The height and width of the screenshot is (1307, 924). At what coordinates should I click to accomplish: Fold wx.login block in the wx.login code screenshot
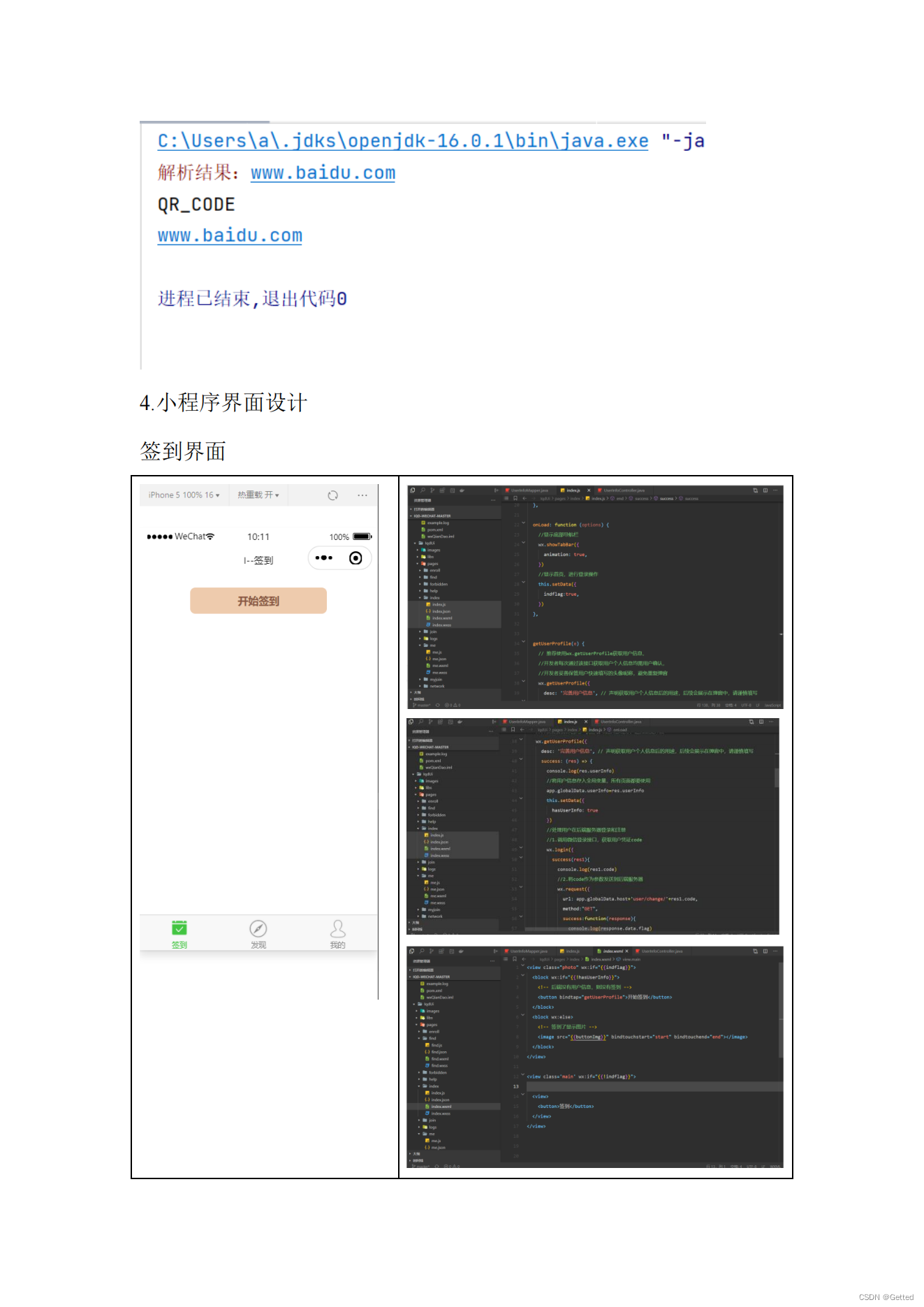(522, 848)
